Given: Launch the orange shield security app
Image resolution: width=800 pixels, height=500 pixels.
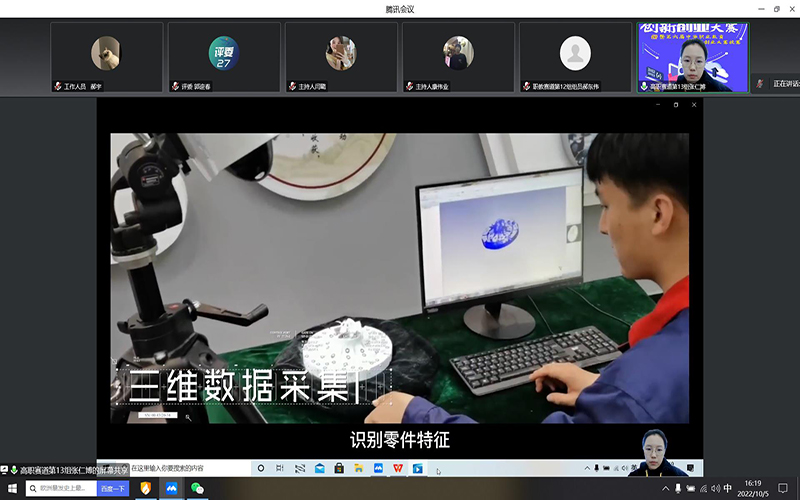Looking at the screenshot, I should tap(146, 488).
